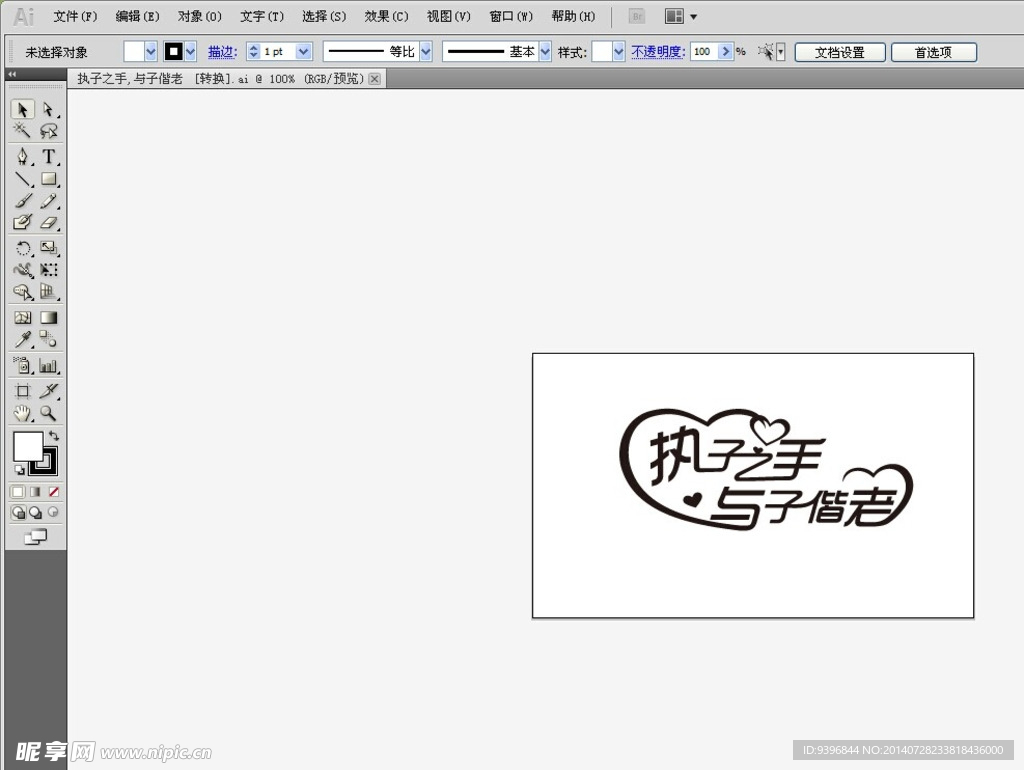The image size is (1024, 770).
Task: Click the 文档设置 button
Action: coord(839,51)
